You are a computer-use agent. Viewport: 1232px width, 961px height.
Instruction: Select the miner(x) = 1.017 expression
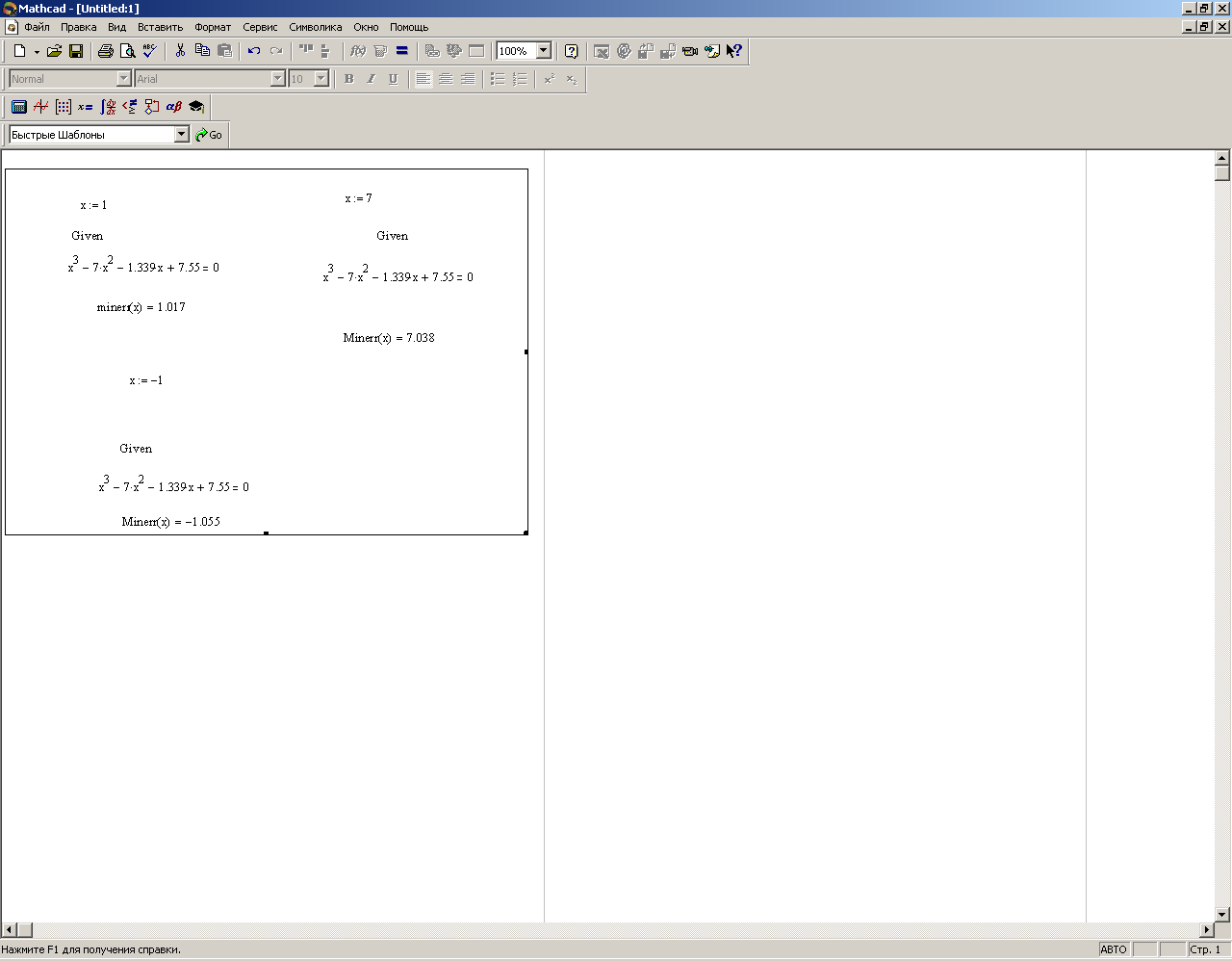141,307
